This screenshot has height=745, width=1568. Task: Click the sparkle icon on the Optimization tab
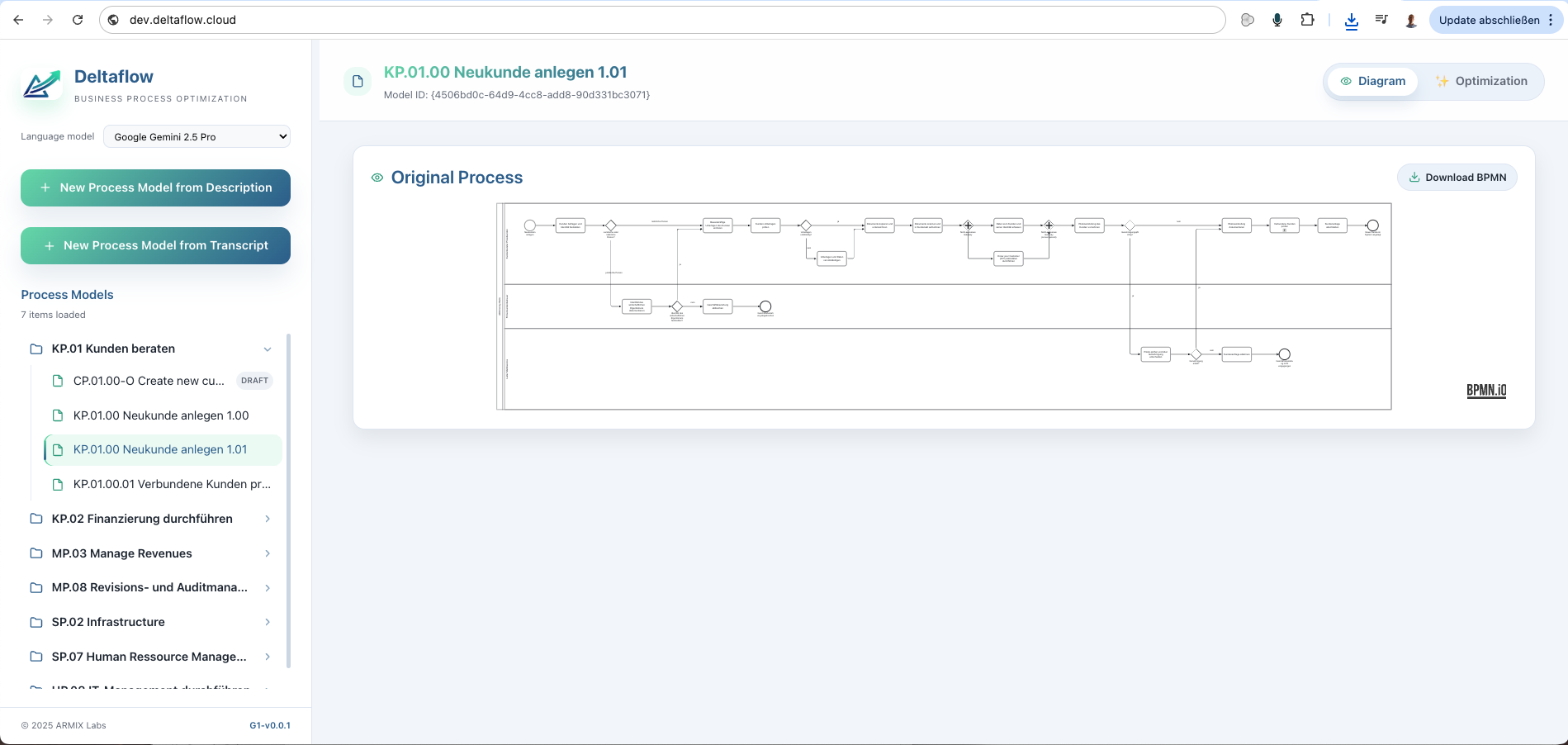coord(1442,81)
